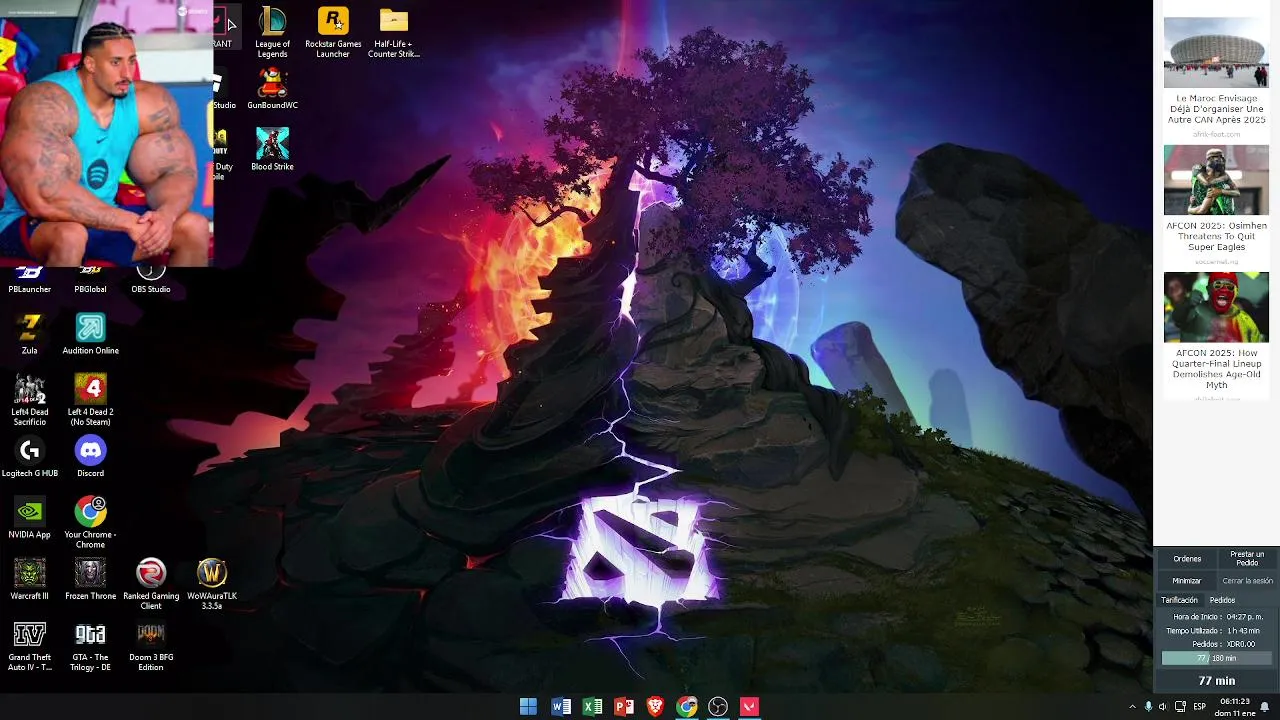Click the Prestar un Pedido button
The height and width of the screenshot is (720, 1280).
tap(1247, 558)
